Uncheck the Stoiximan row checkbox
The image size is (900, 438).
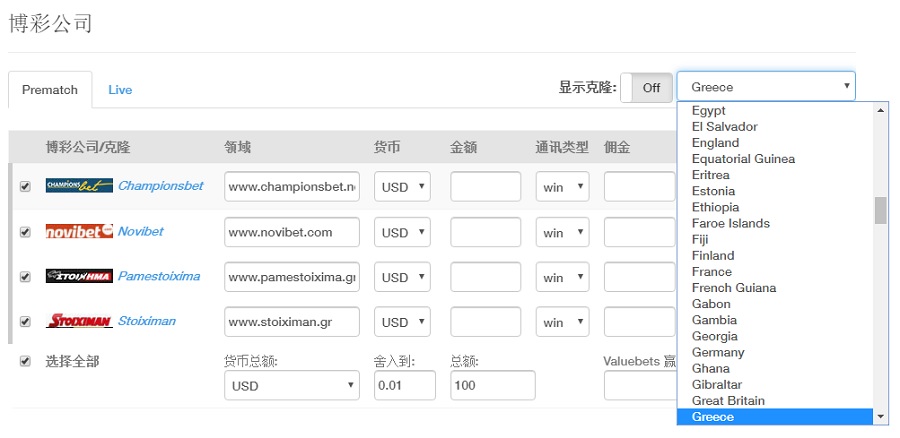tap(25, 321)
